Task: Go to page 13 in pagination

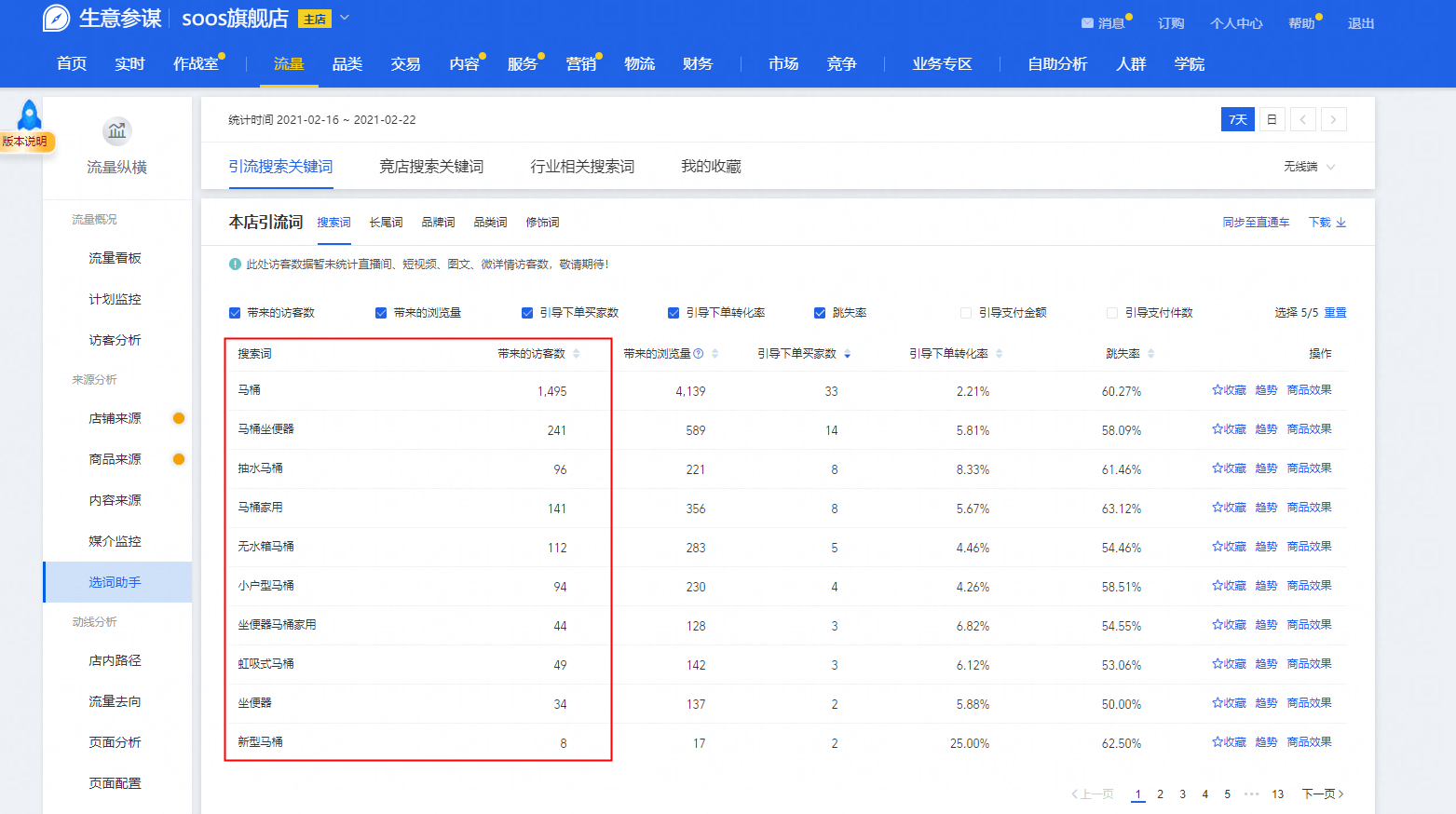Action: coord(1278,794)
